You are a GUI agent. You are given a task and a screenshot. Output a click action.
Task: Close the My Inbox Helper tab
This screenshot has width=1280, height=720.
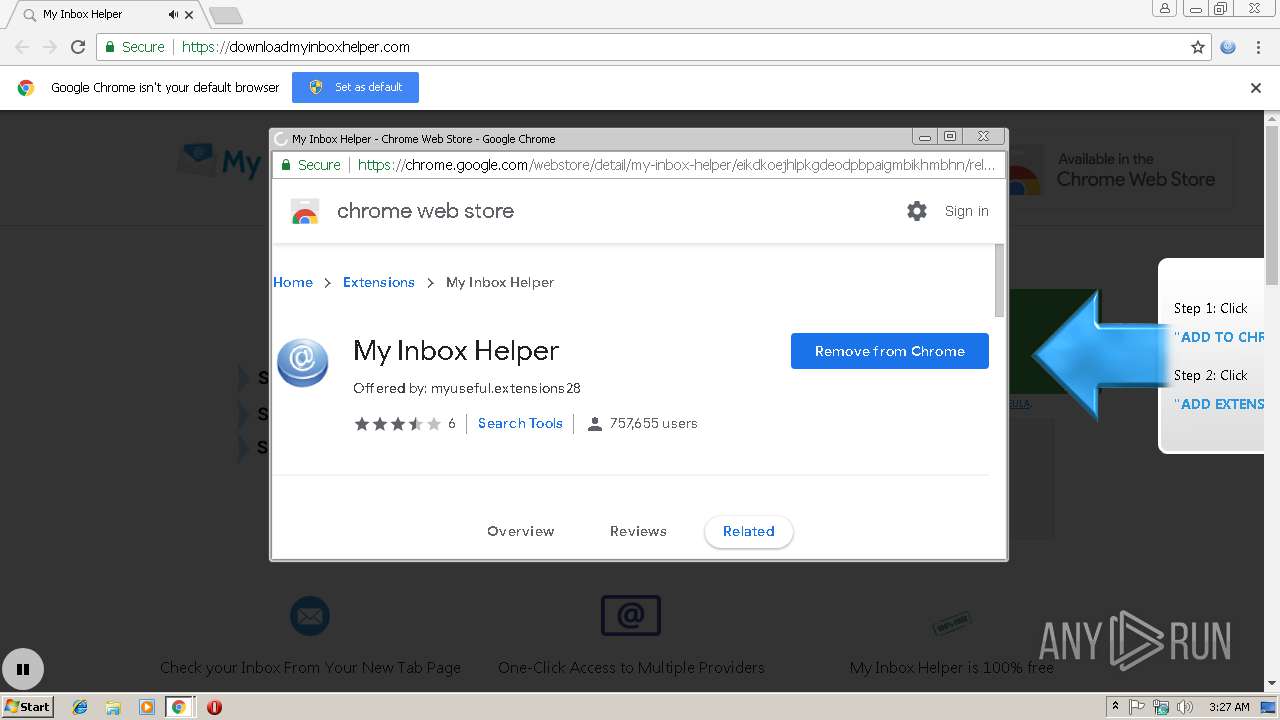click(x=189, y=15)
